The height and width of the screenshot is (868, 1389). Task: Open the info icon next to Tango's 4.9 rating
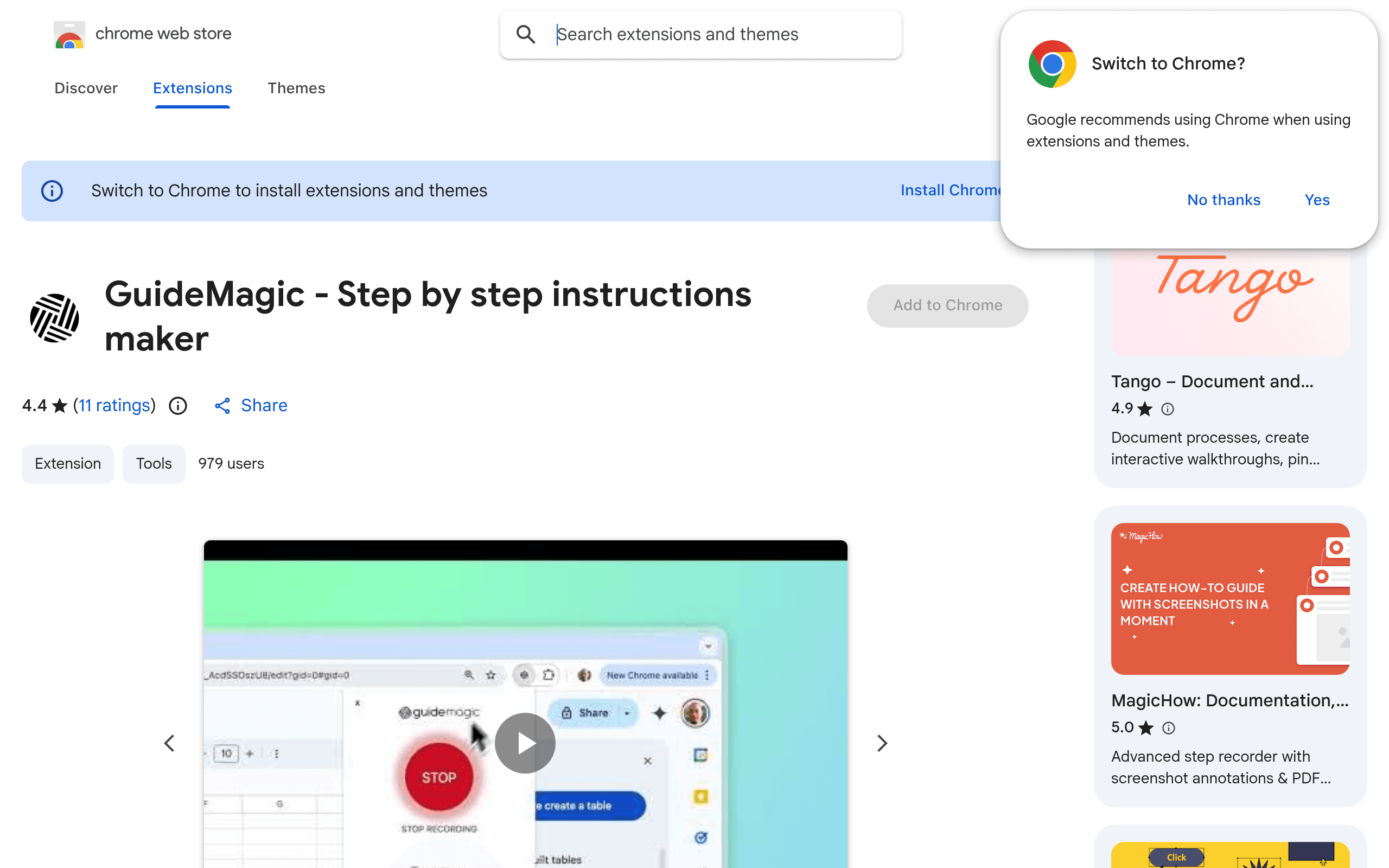(x=1168, y=409)
